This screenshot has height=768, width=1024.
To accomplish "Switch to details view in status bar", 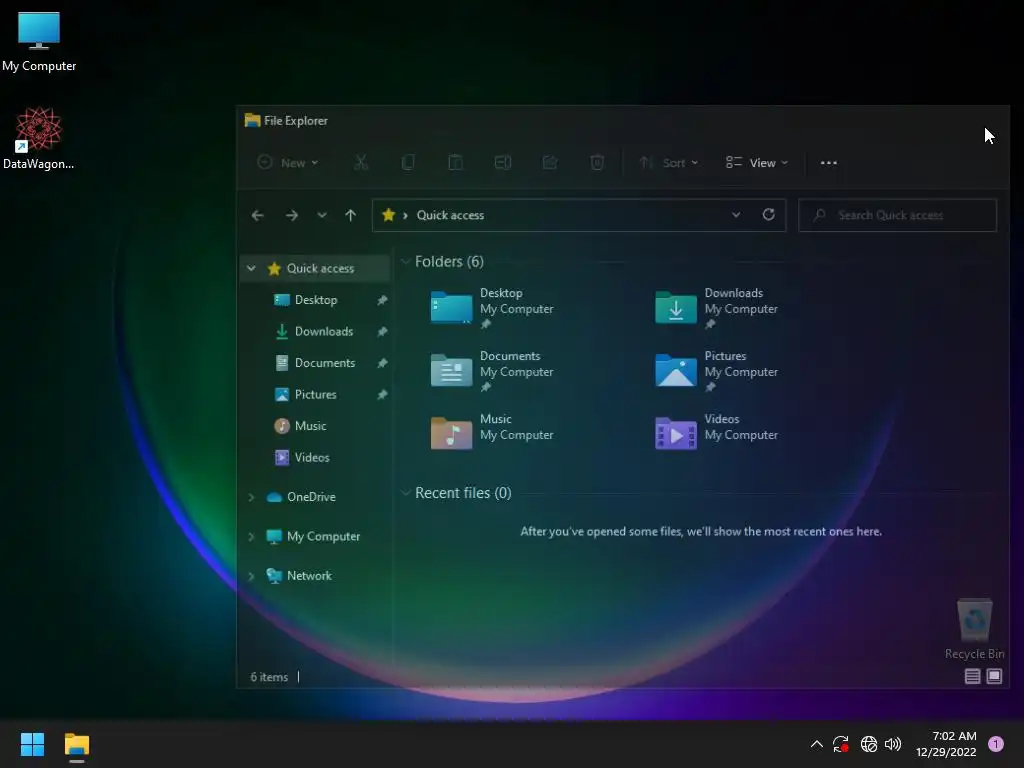I will 972,677.
